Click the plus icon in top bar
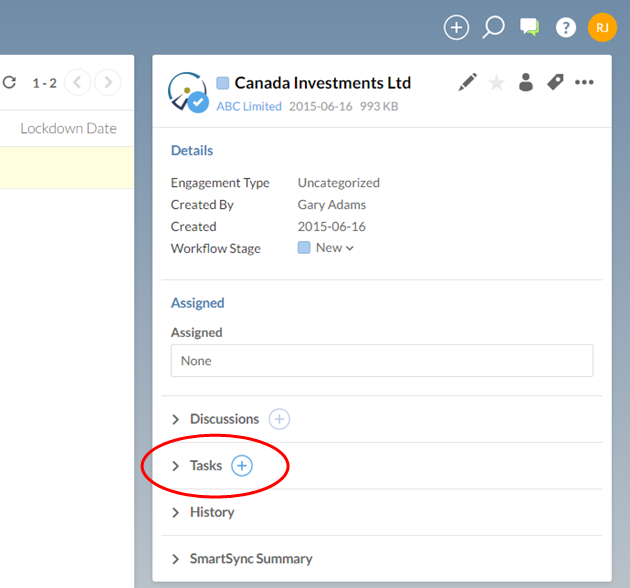This screenshot has width=630, height=588. [x=456, y=28]
